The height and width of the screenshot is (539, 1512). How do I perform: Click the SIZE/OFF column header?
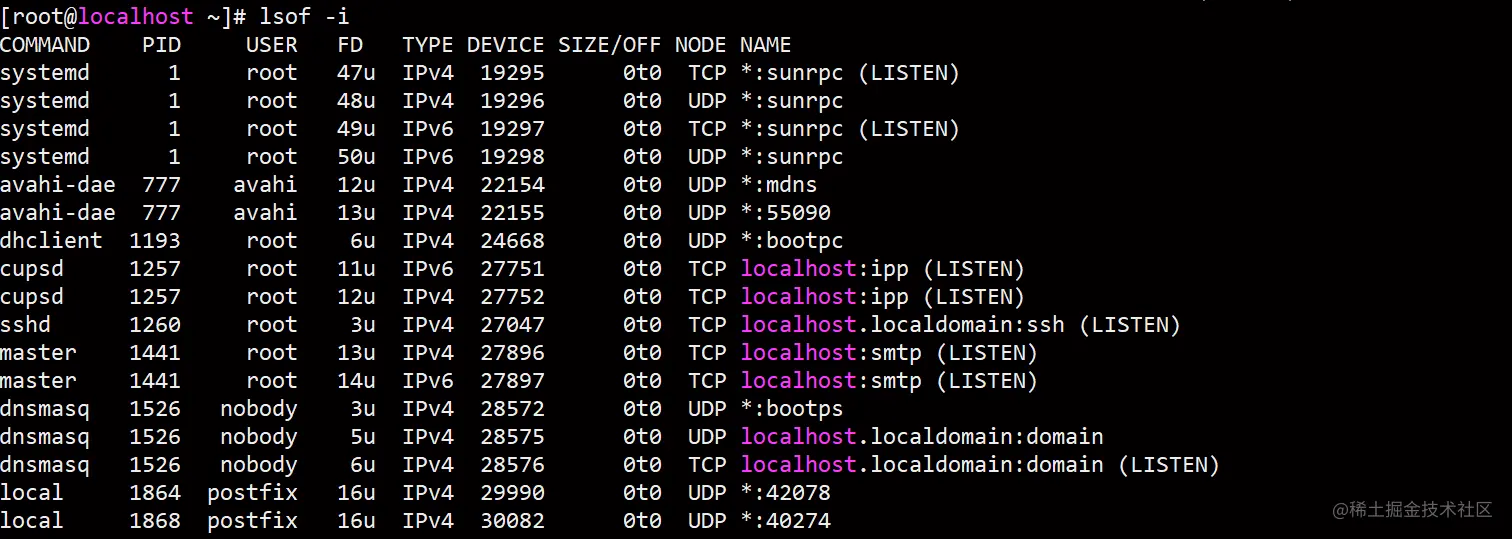[610, 45]
